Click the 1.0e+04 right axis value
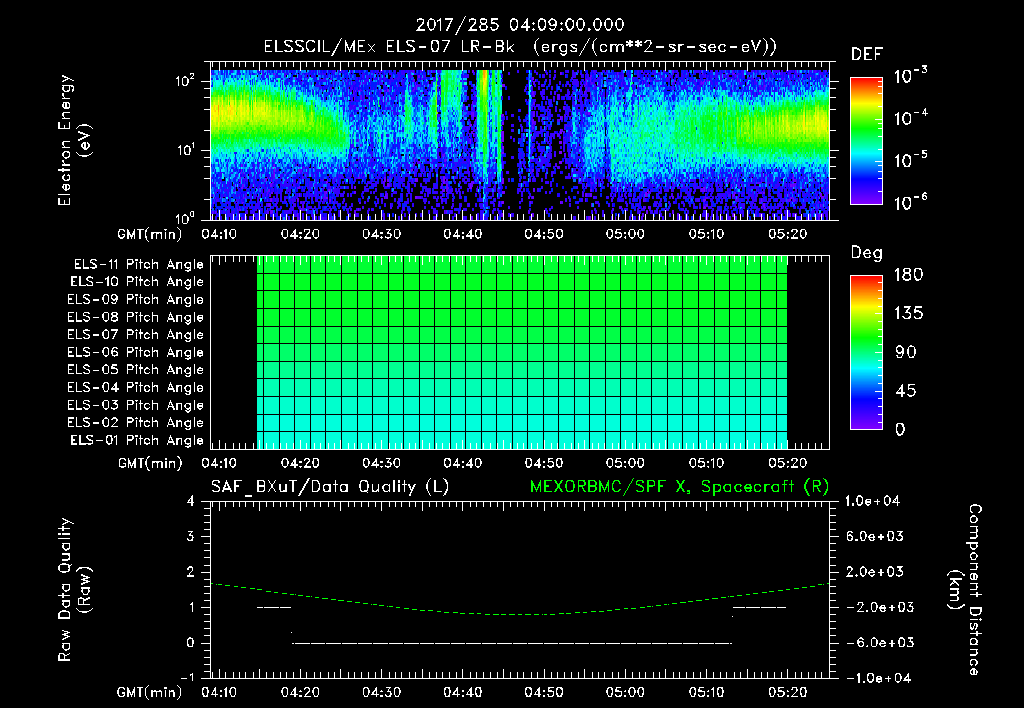Screen dimensions: 1024x708 coord(873,501)
